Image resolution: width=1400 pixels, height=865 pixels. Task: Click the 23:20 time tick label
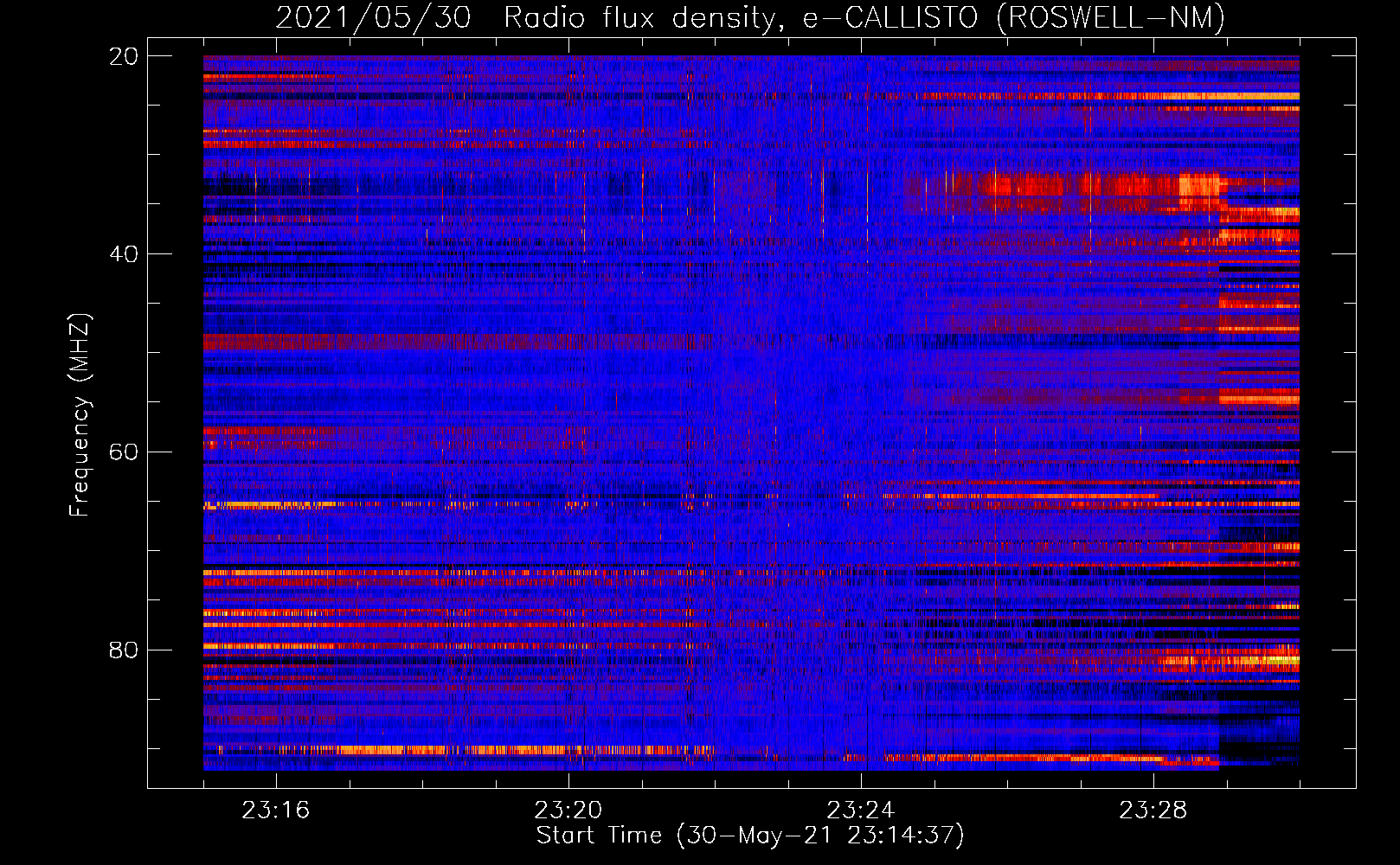click(x=568, y=810)
